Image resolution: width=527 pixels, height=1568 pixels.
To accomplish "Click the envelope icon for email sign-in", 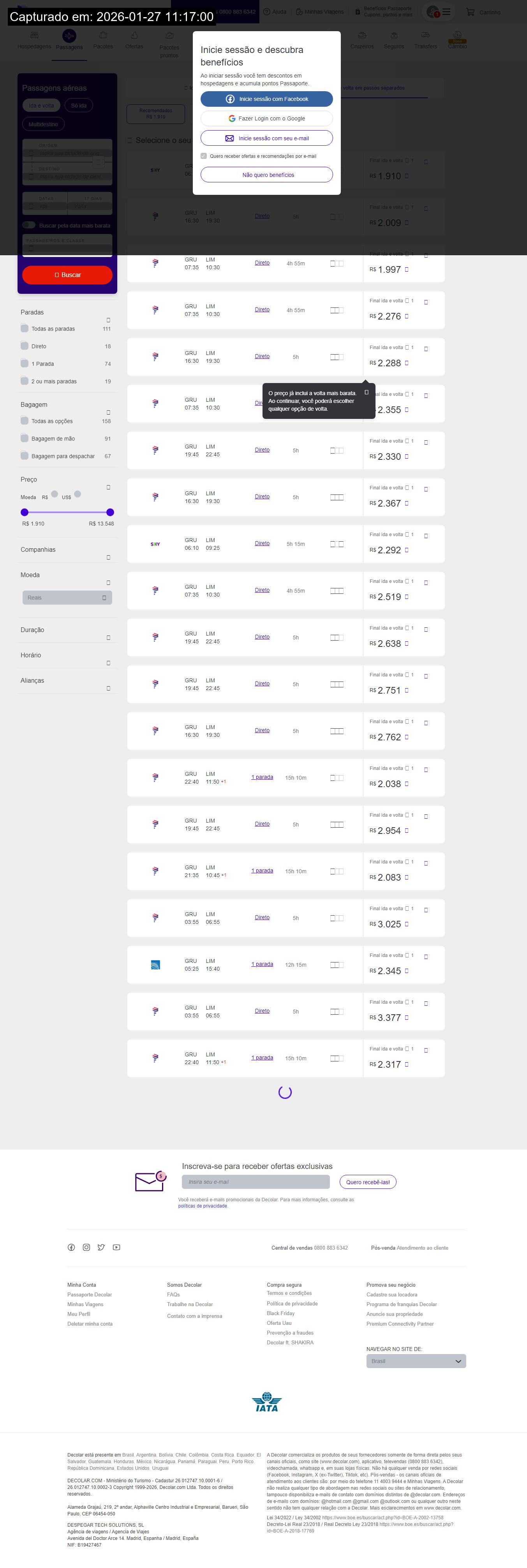I will pos(229,139).
